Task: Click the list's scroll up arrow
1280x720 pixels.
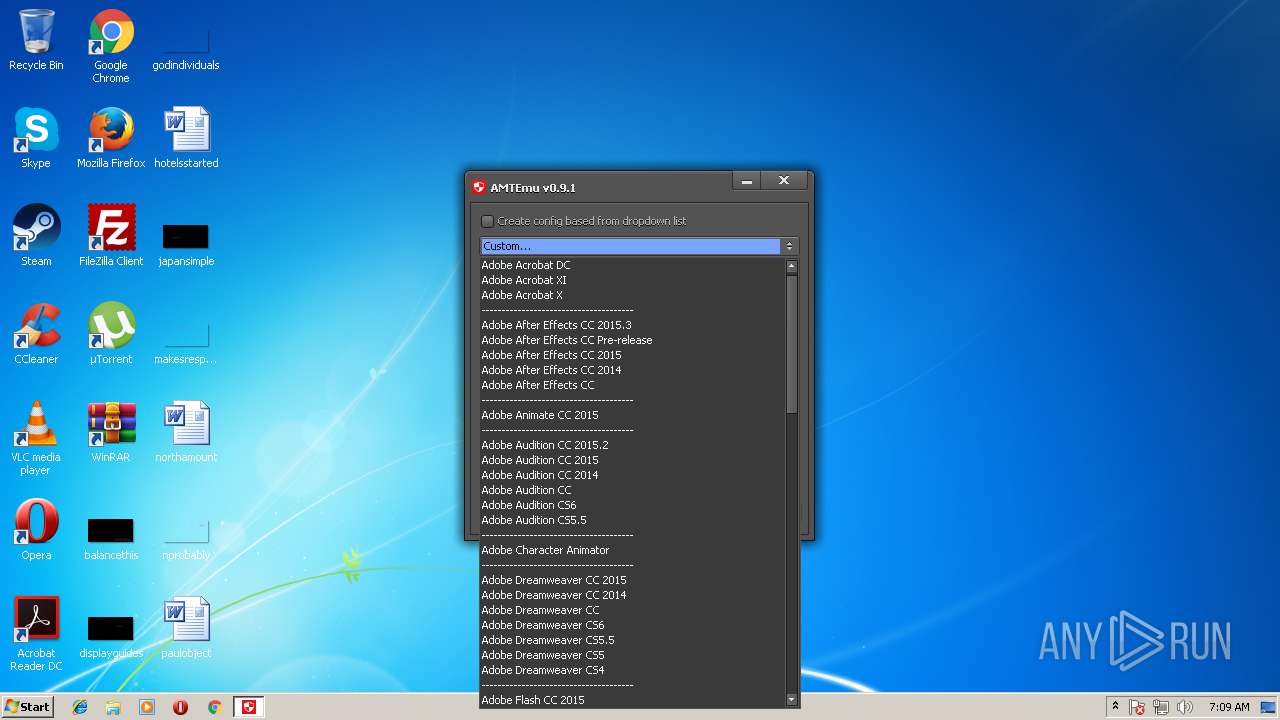Action: tap(791, 267)
